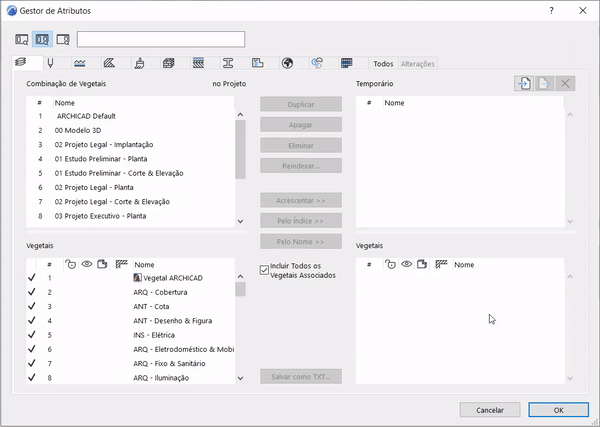Select 00 Modelo 3D layer combination
The height and width of the screenshot is (427, 600).
pyautogui.click(x=130, y=130)
